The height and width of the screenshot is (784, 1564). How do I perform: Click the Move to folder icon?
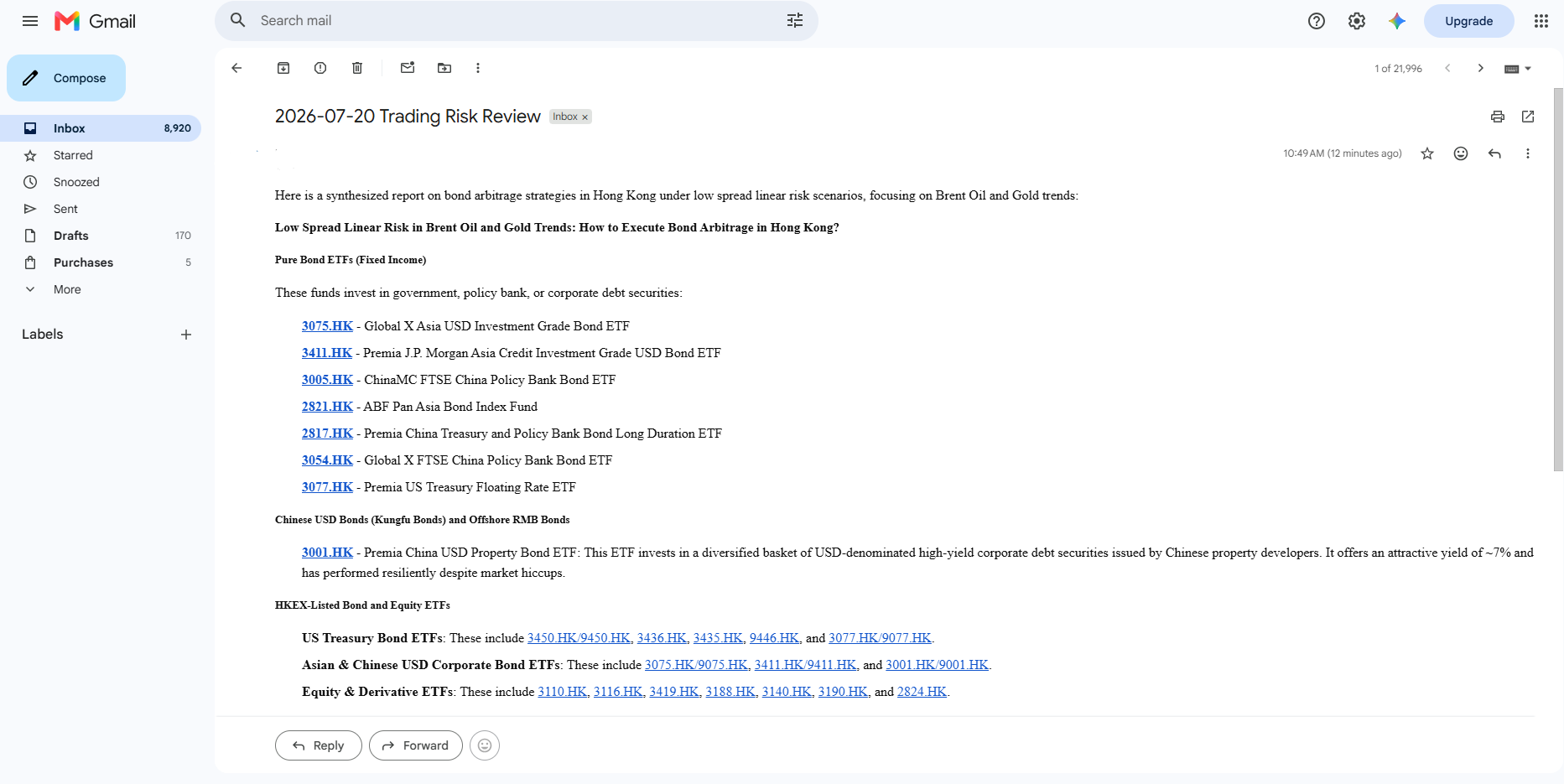[444, 68]
